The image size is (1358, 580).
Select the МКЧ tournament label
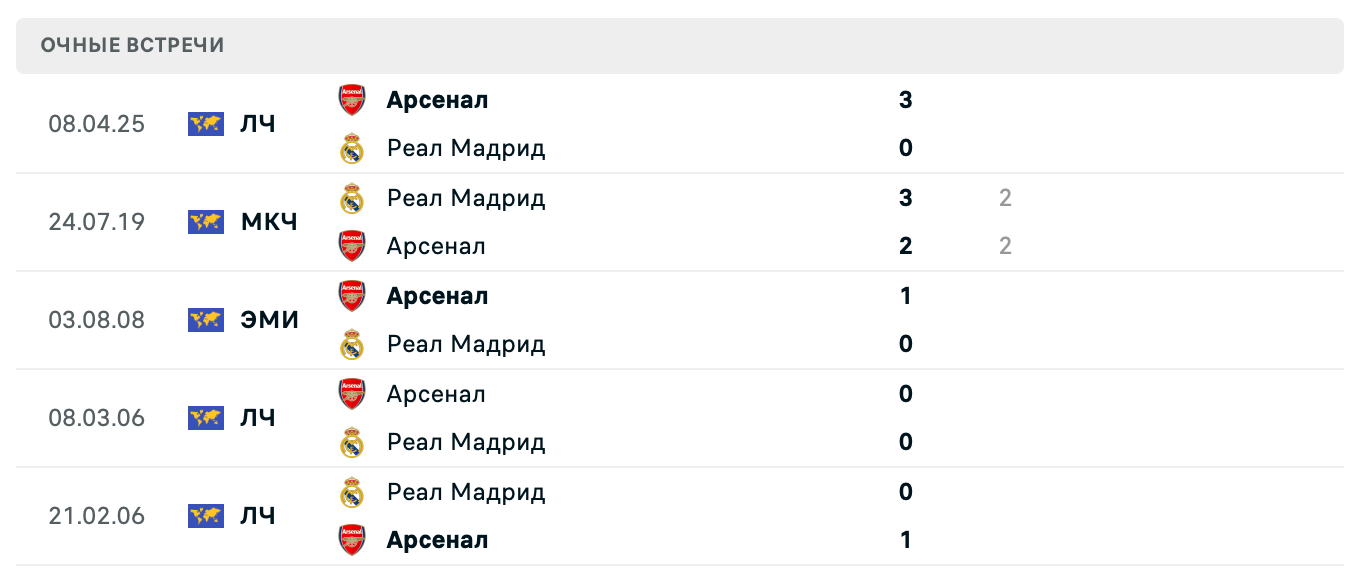click(x=269, y=222)
